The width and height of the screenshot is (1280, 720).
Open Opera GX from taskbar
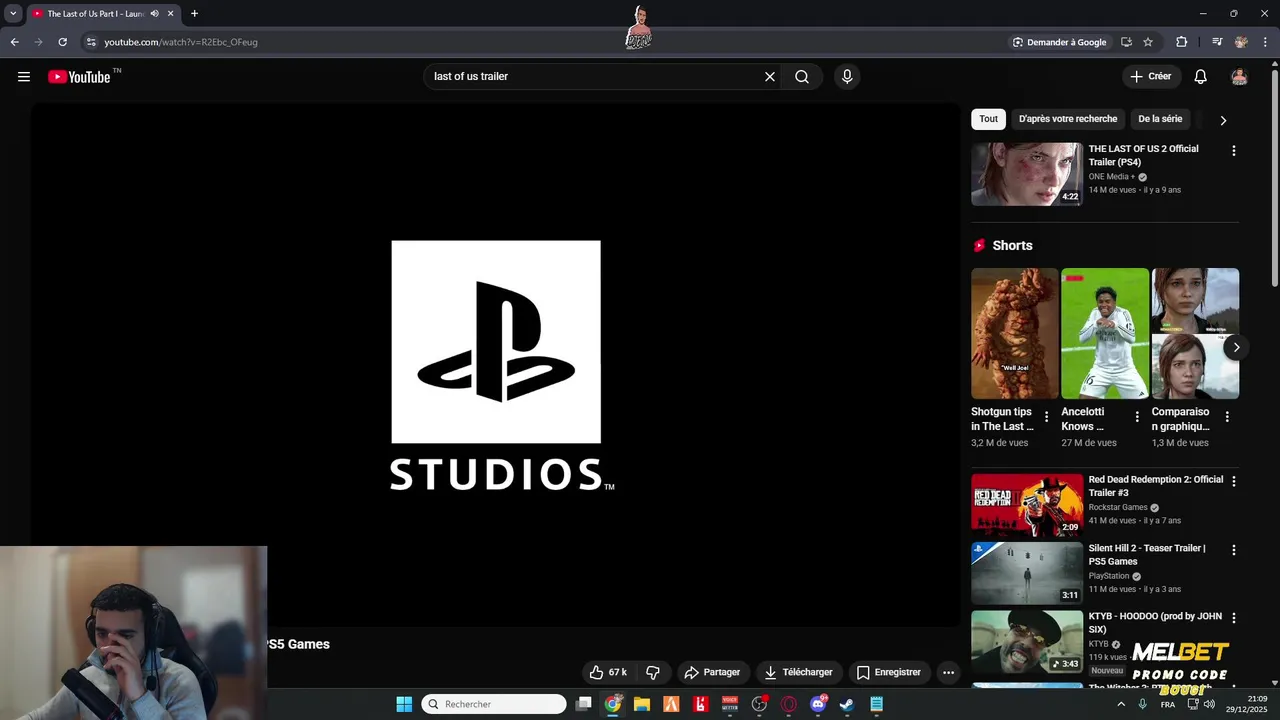[789, 704]
